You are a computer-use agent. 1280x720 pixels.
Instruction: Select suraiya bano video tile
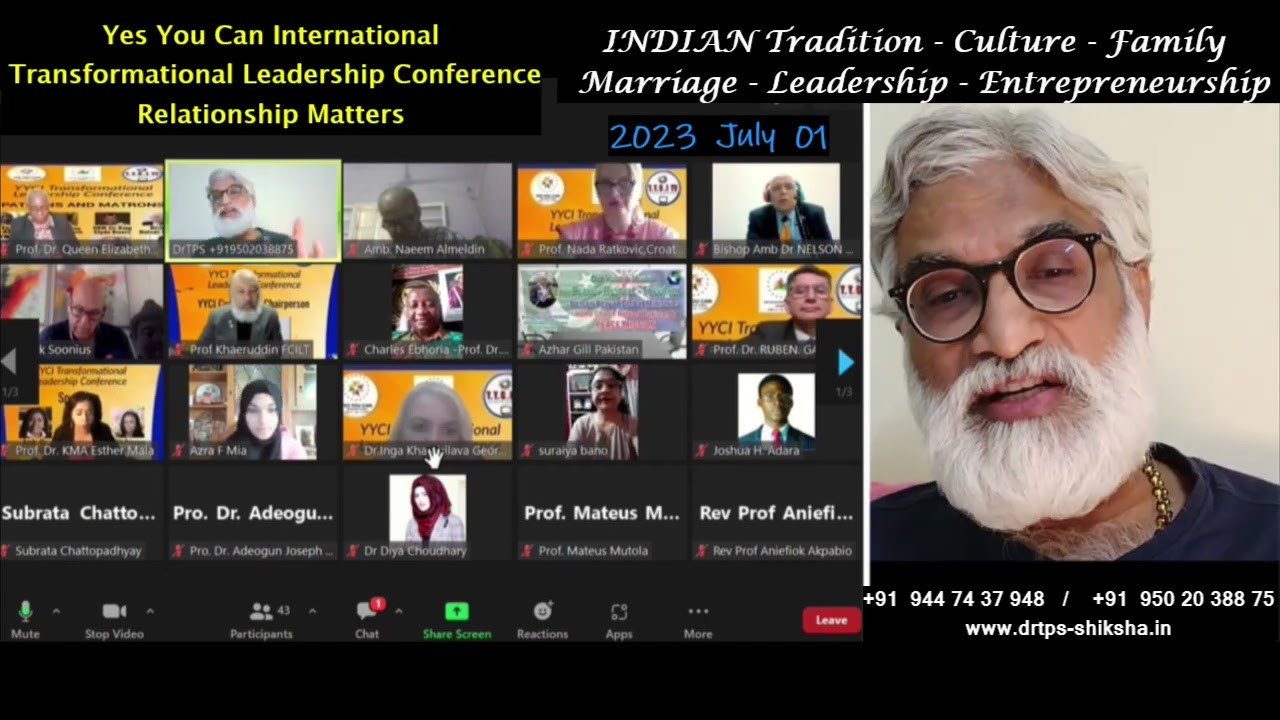point(602,412)
